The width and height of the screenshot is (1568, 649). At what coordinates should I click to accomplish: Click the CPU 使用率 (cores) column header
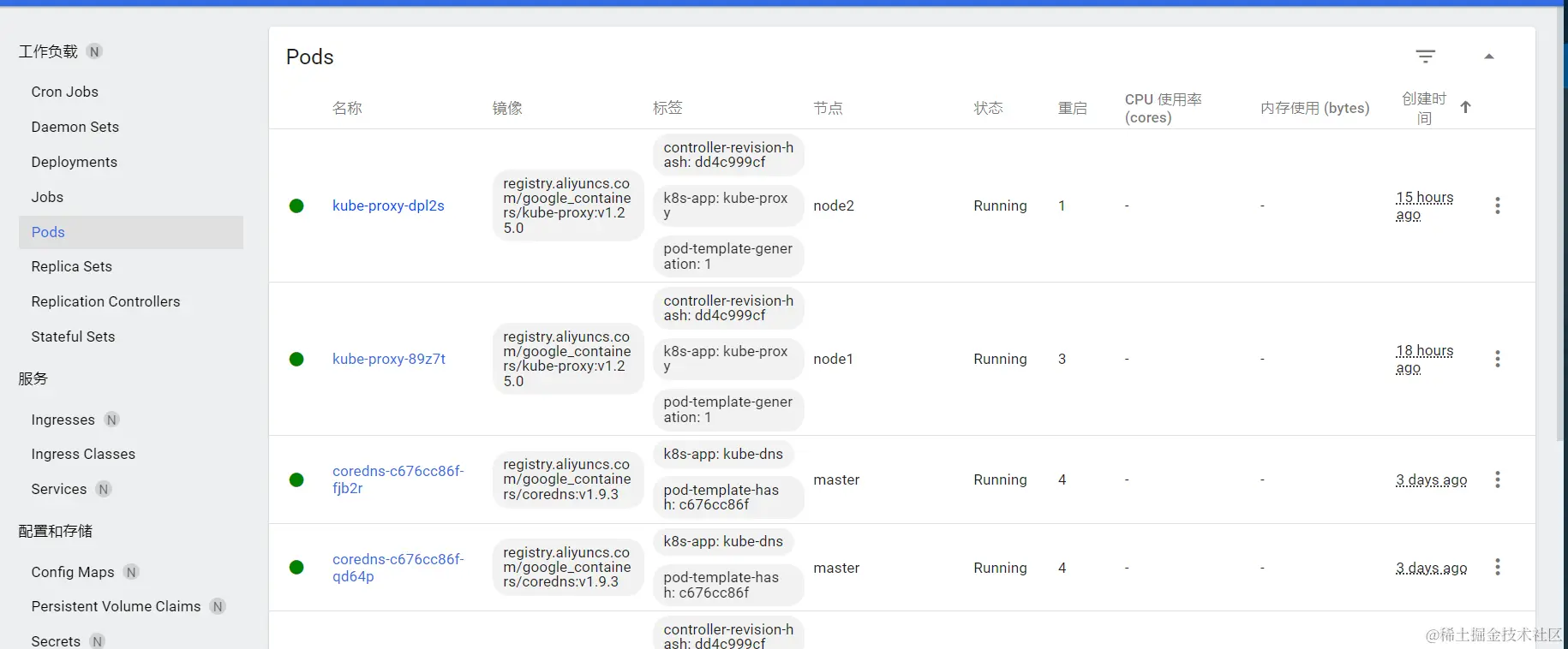pyautogui.click(x=1164, y=108)
